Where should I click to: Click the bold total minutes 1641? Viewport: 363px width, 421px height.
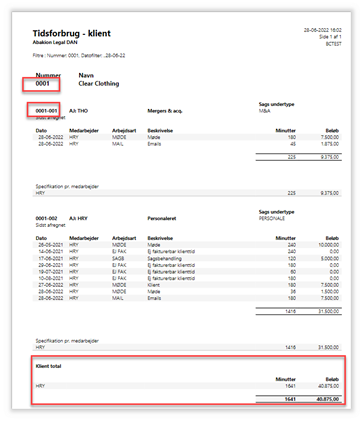pos(290,399)
